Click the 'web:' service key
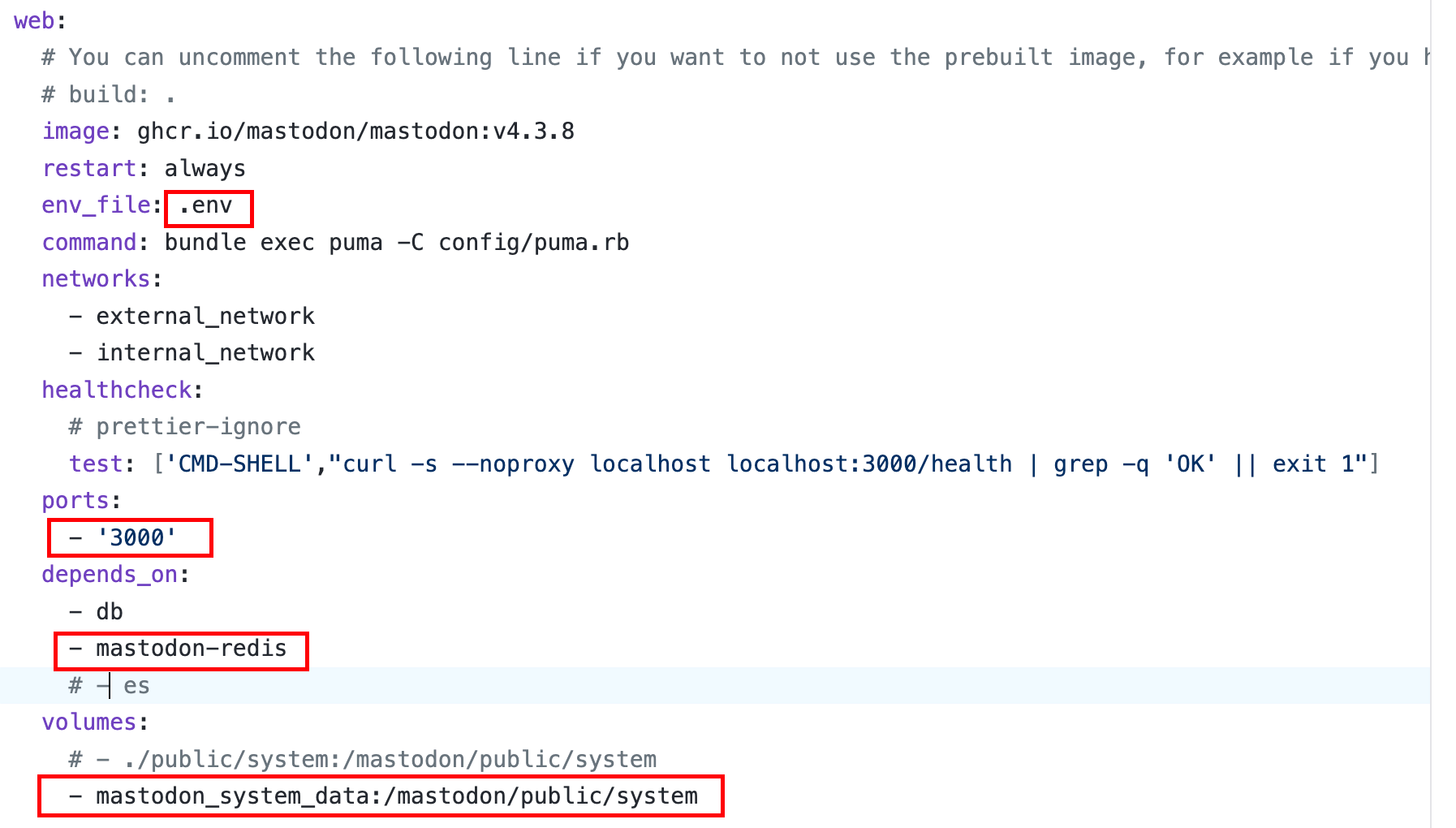Screen dimensions: 1456x828 [x=34, y=21]
